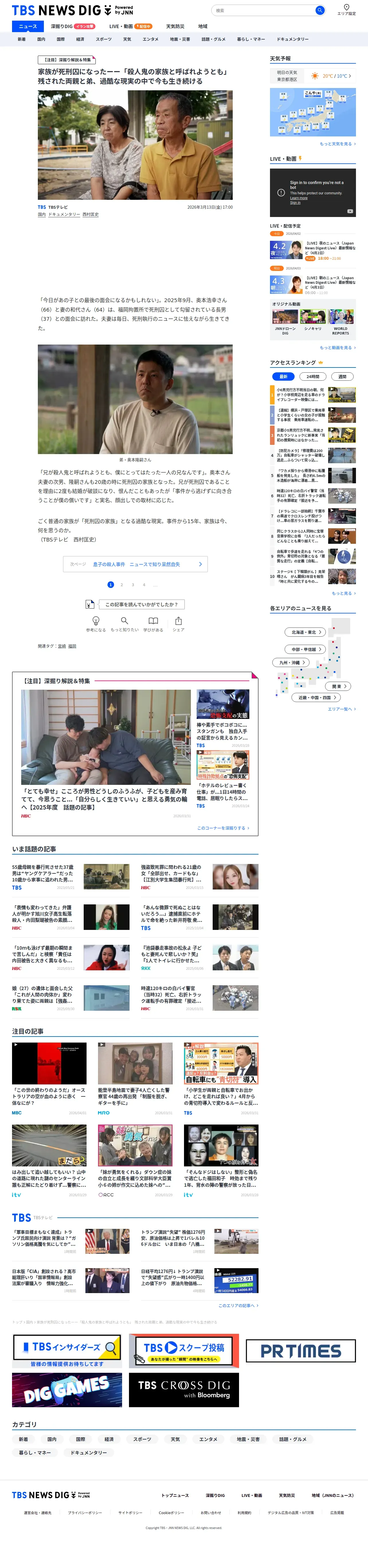
Task: Click このエリアの記事へ link
Action: point(238,1305)
